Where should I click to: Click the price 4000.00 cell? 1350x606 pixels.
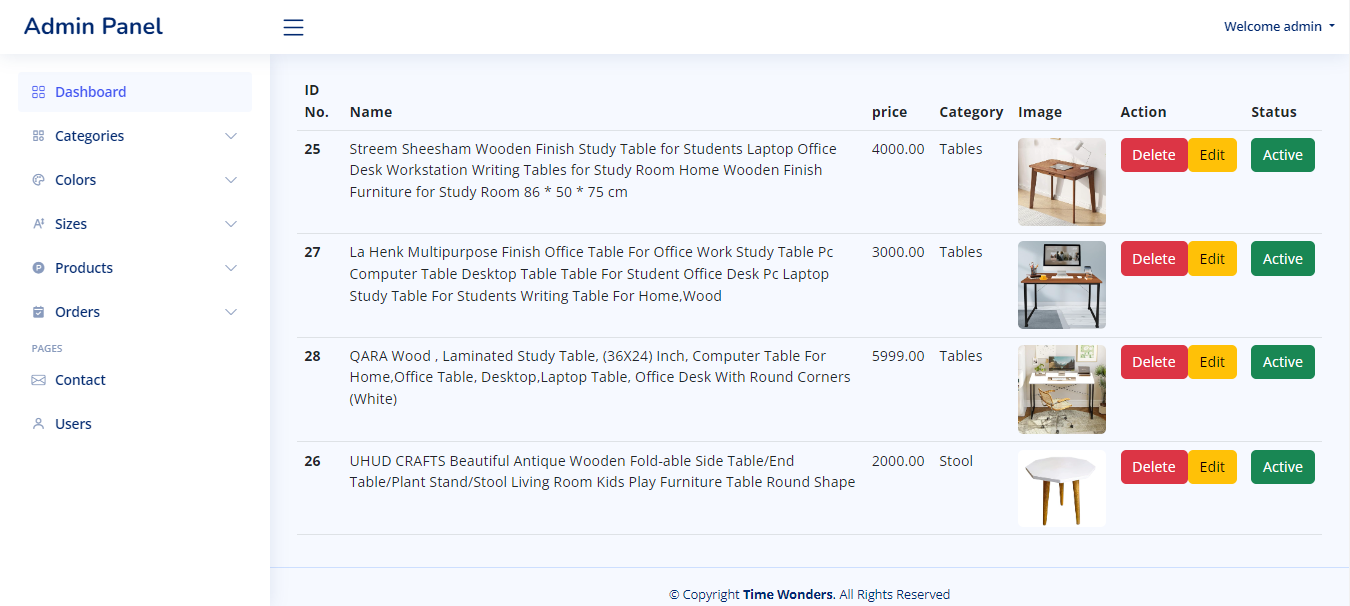click(x=898, y=149)
